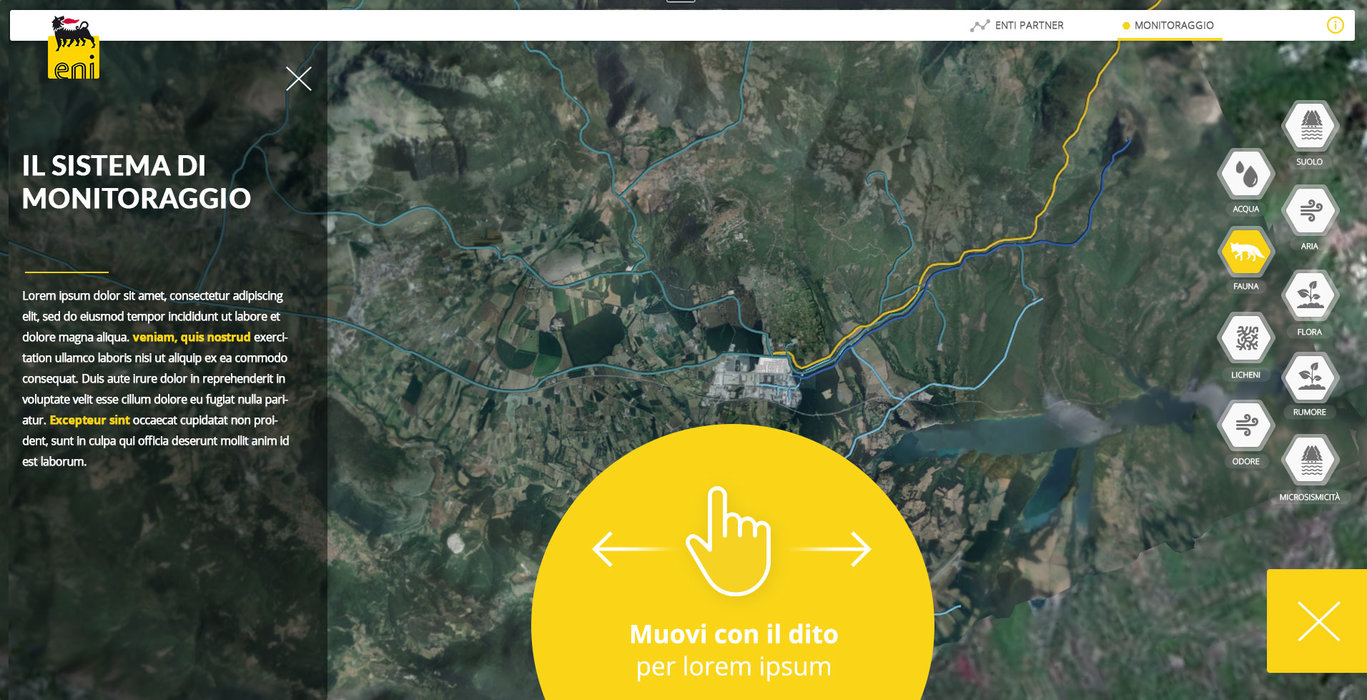Follow the 'veniam, quis nostrud' link

click(x=192, y=337)
